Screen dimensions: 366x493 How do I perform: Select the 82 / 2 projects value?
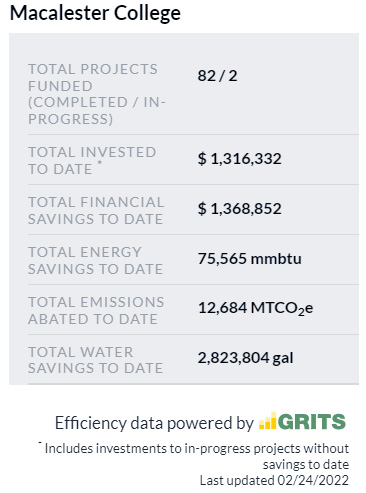217,76
